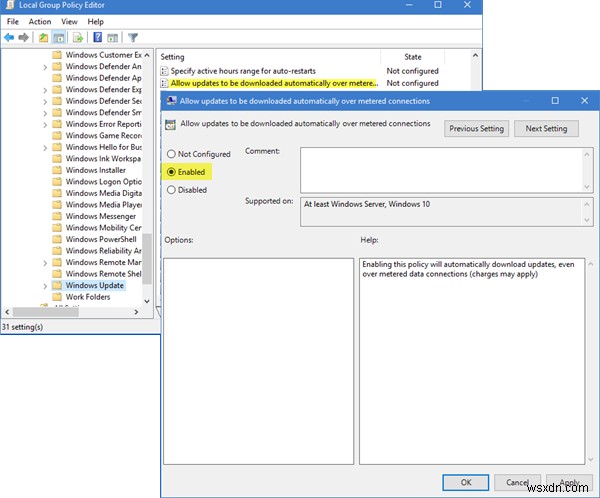Screen dimensions: 600x498
Task: Expand the Windows Defender Sec node
Action: 45,102
